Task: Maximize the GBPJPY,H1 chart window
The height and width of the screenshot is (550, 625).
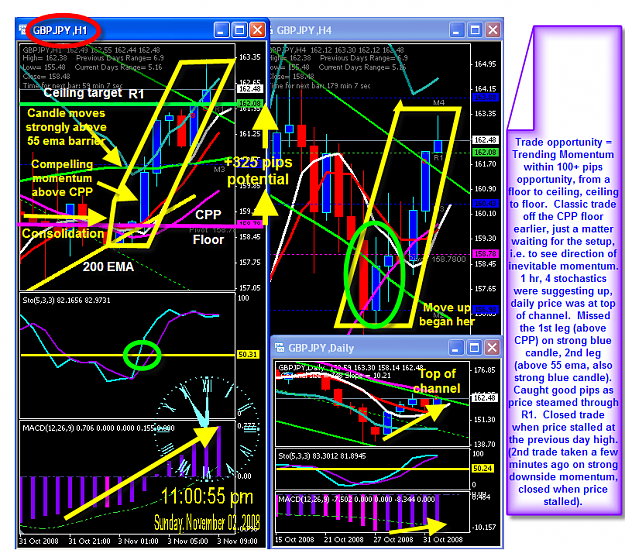Action: (x=239, y=30)
